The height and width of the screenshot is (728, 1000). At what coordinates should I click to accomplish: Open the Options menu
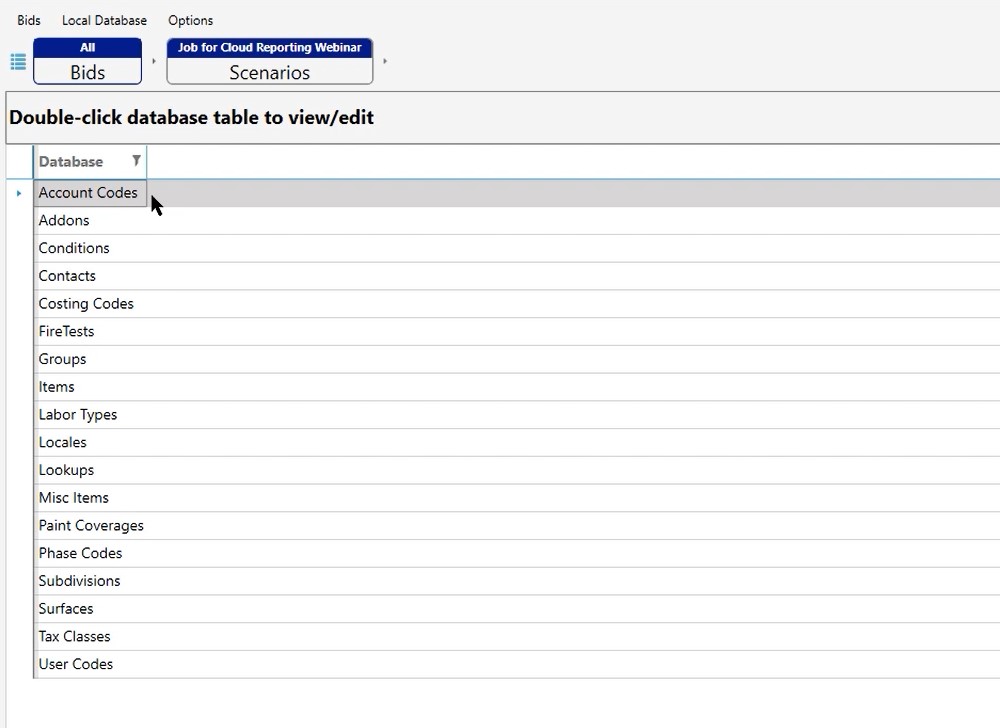point(190,20)
